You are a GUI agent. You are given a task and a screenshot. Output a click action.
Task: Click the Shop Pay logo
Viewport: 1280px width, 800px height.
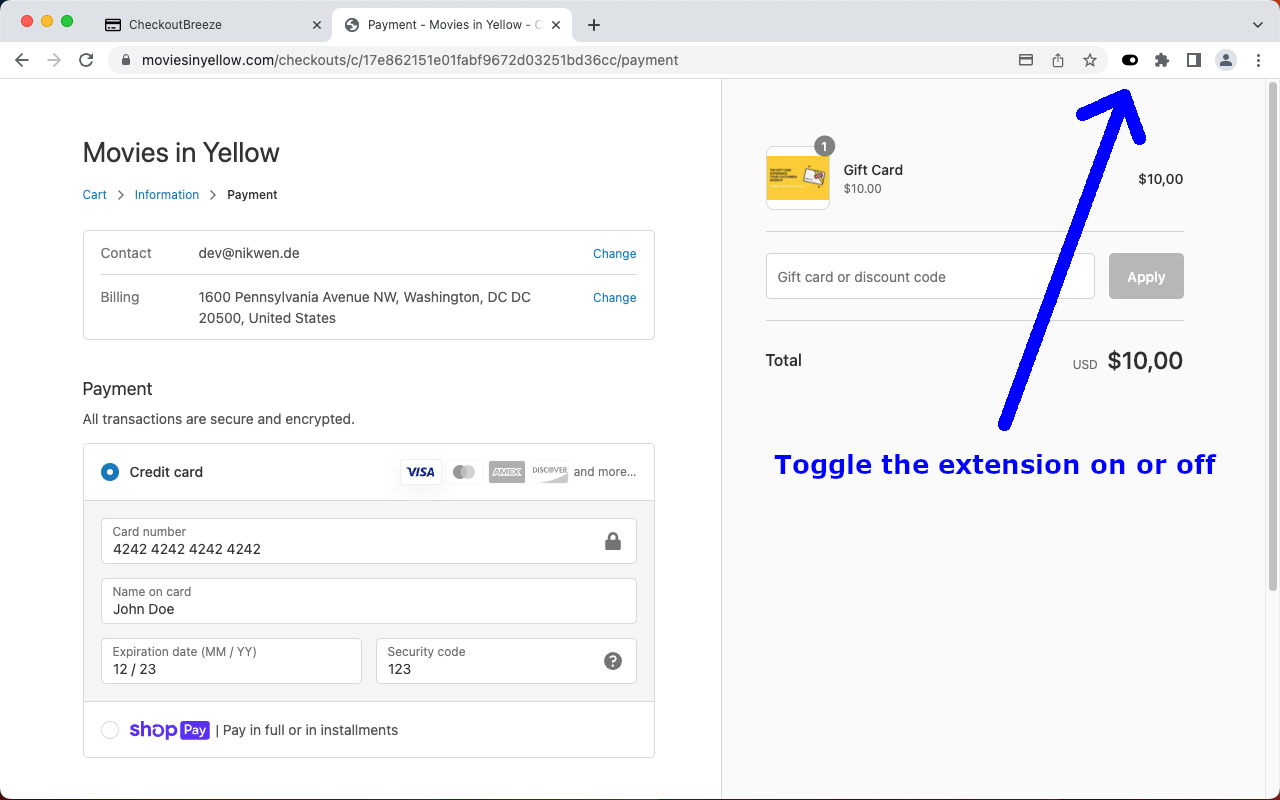tap(169, 730)
